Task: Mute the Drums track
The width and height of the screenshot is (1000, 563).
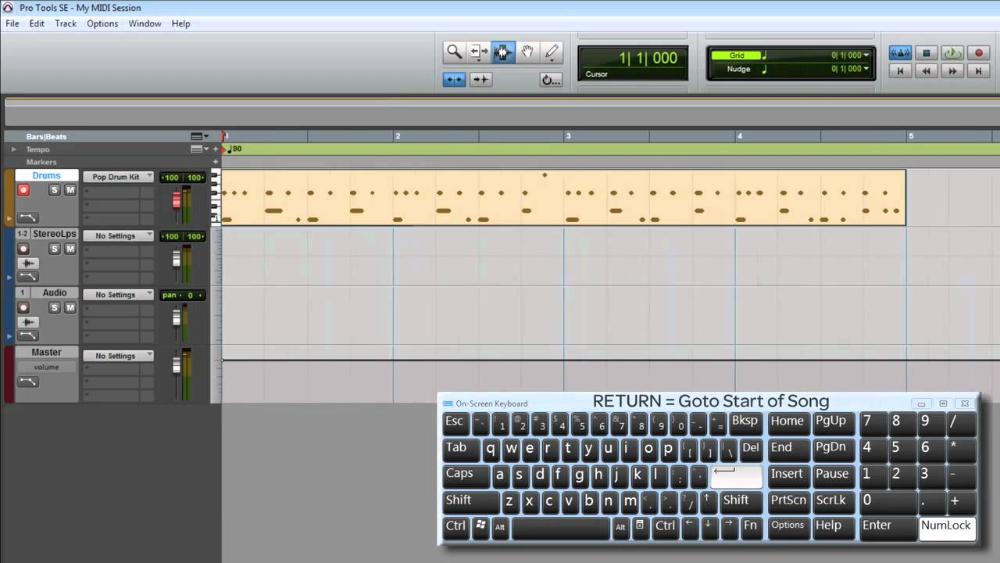Action: pyautogui.click(x=70, y=190)
